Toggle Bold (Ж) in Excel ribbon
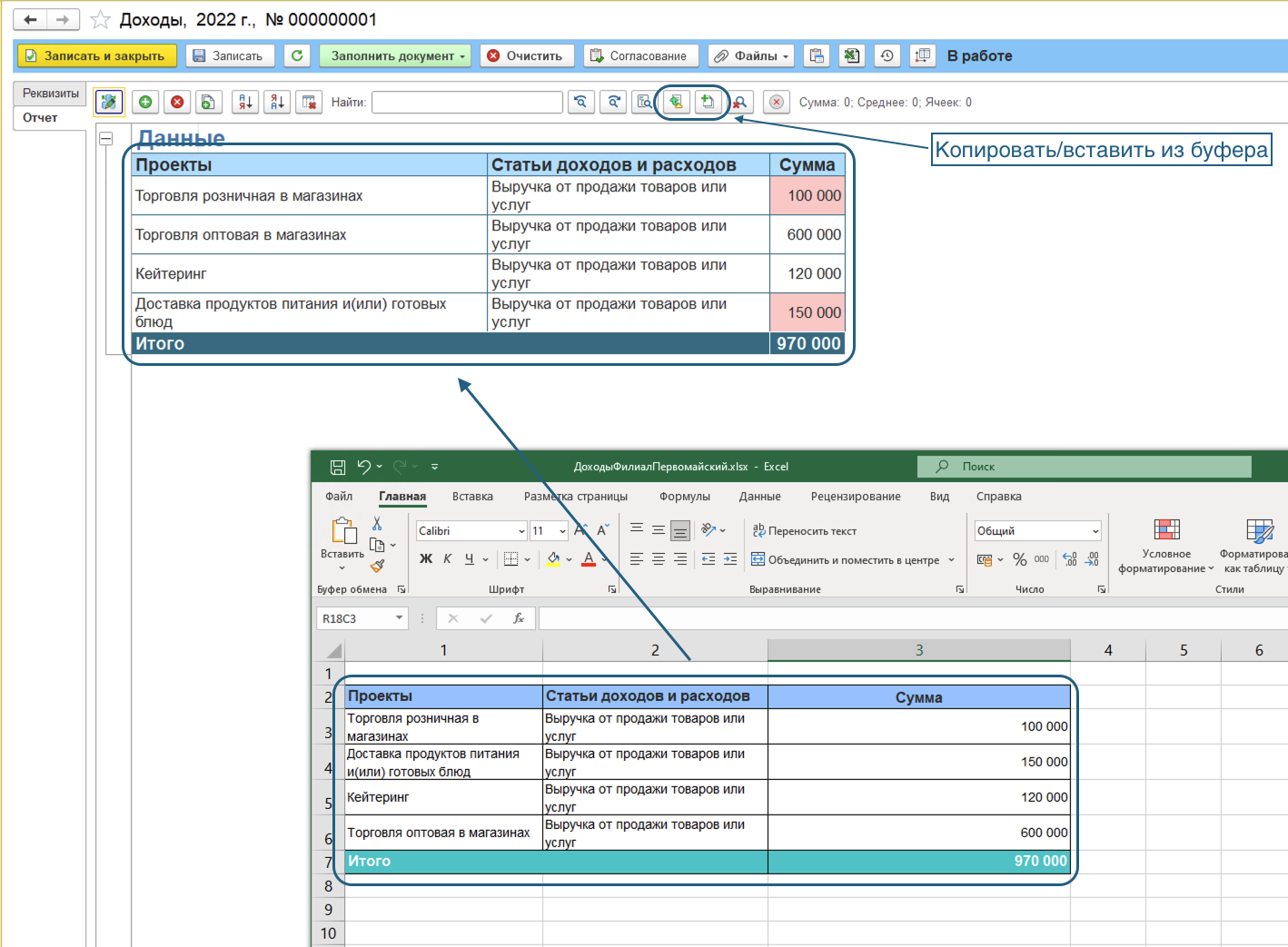1288x947 pixels. click(x=426, y=558)
